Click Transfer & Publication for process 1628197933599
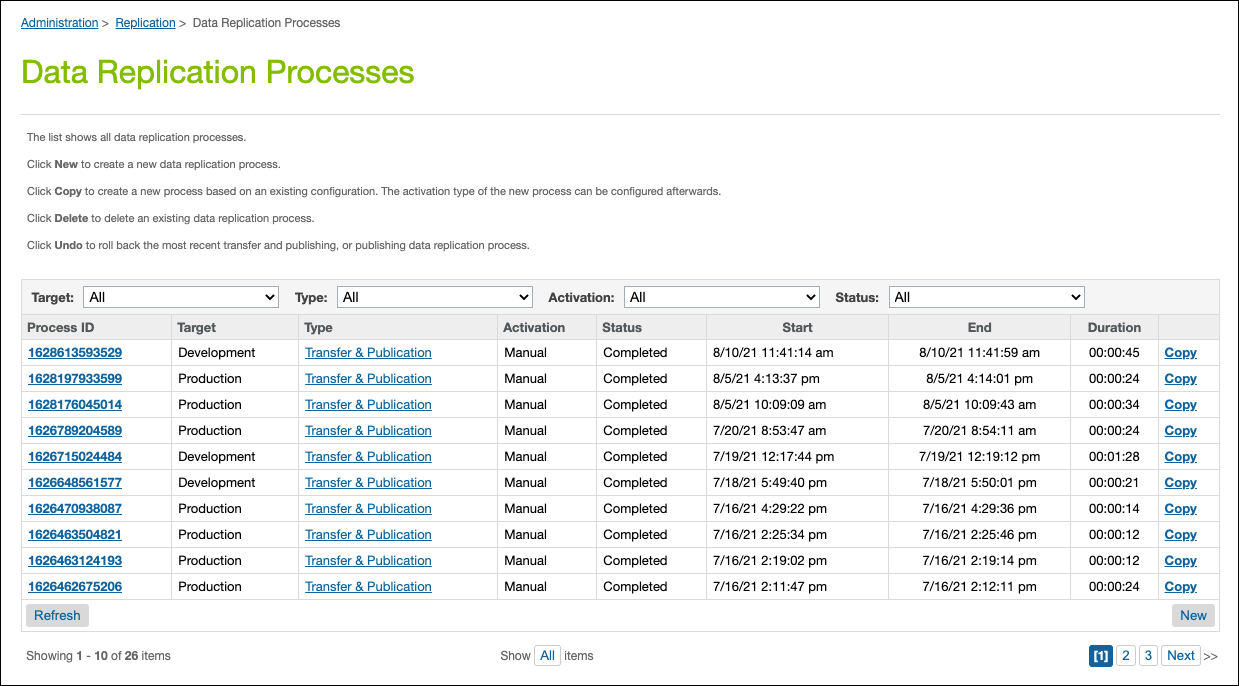The image size is (1239, 686). [368, 379]
